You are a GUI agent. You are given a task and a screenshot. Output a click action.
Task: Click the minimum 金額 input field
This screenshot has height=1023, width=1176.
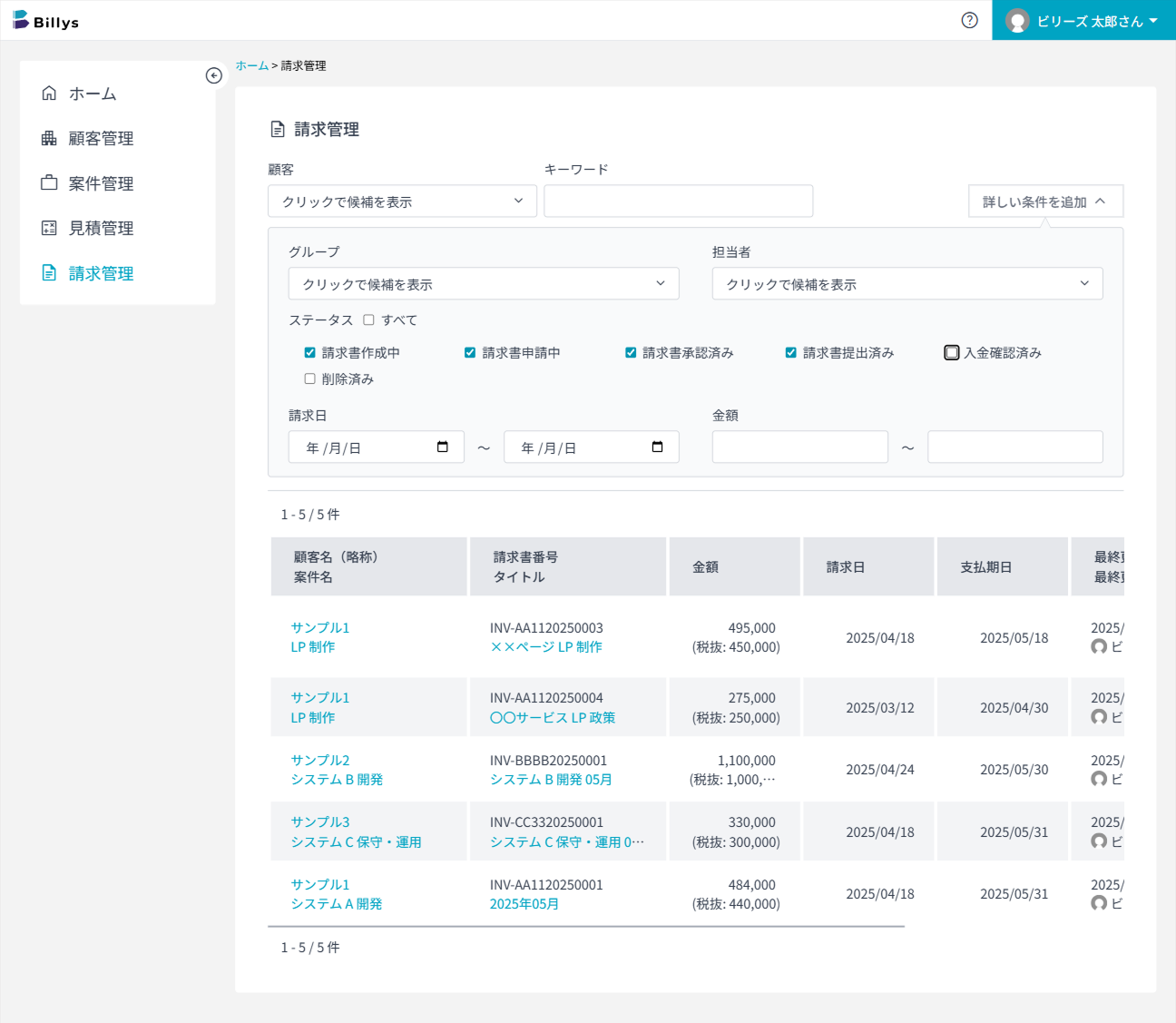(800, 447)
